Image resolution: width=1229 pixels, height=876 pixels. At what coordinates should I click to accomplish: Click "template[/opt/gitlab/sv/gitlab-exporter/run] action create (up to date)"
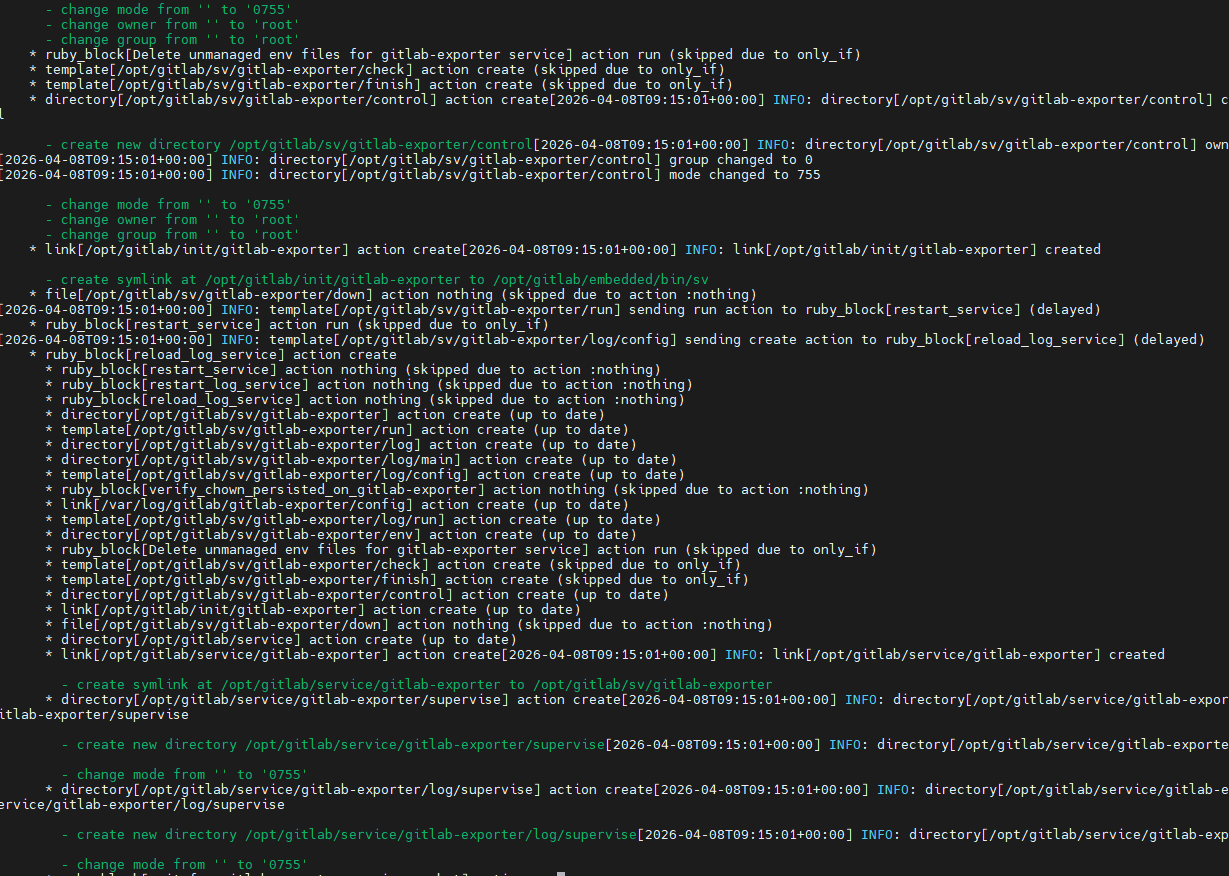345,429
